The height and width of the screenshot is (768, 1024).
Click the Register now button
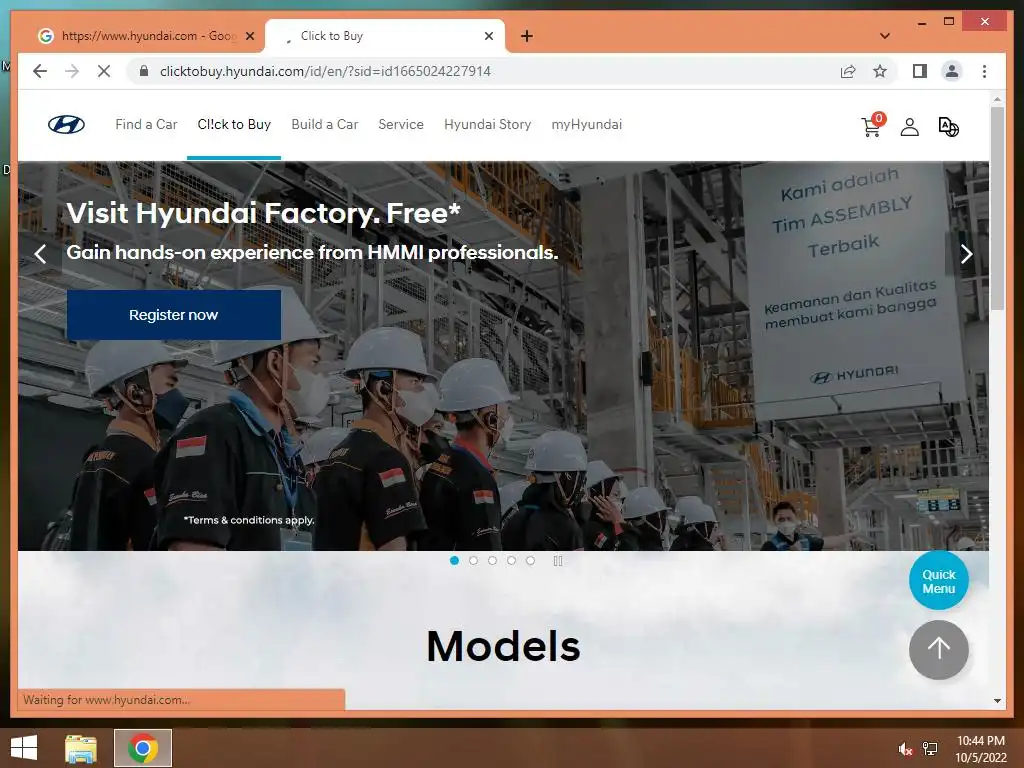coord(174,315)
